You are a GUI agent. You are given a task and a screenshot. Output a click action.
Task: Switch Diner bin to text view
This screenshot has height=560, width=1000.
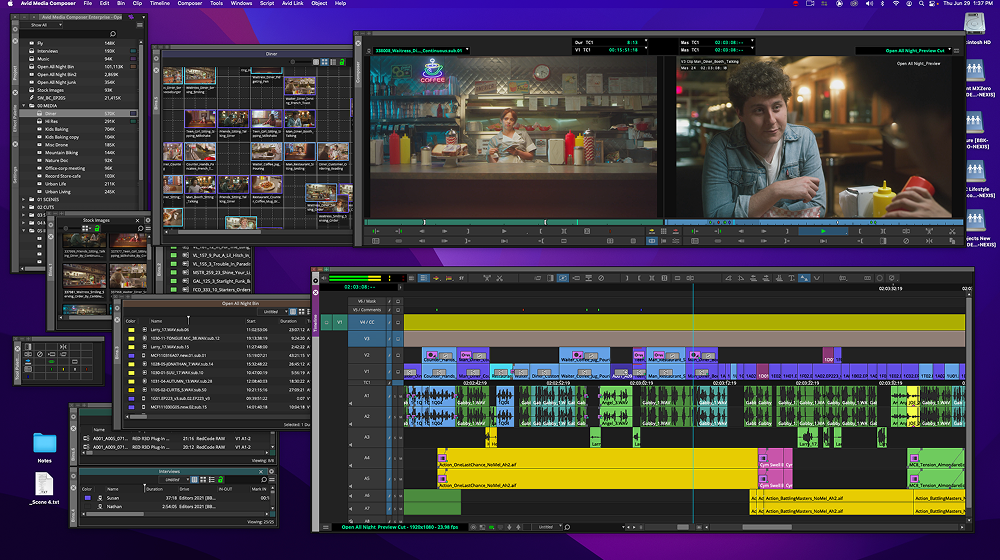[x=316, y=62]
